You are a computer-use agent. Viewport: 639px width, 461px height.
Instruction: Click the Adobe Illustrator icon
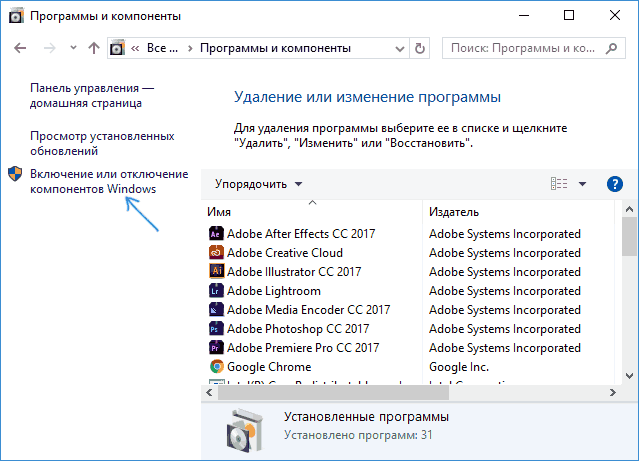coord(216,271)
